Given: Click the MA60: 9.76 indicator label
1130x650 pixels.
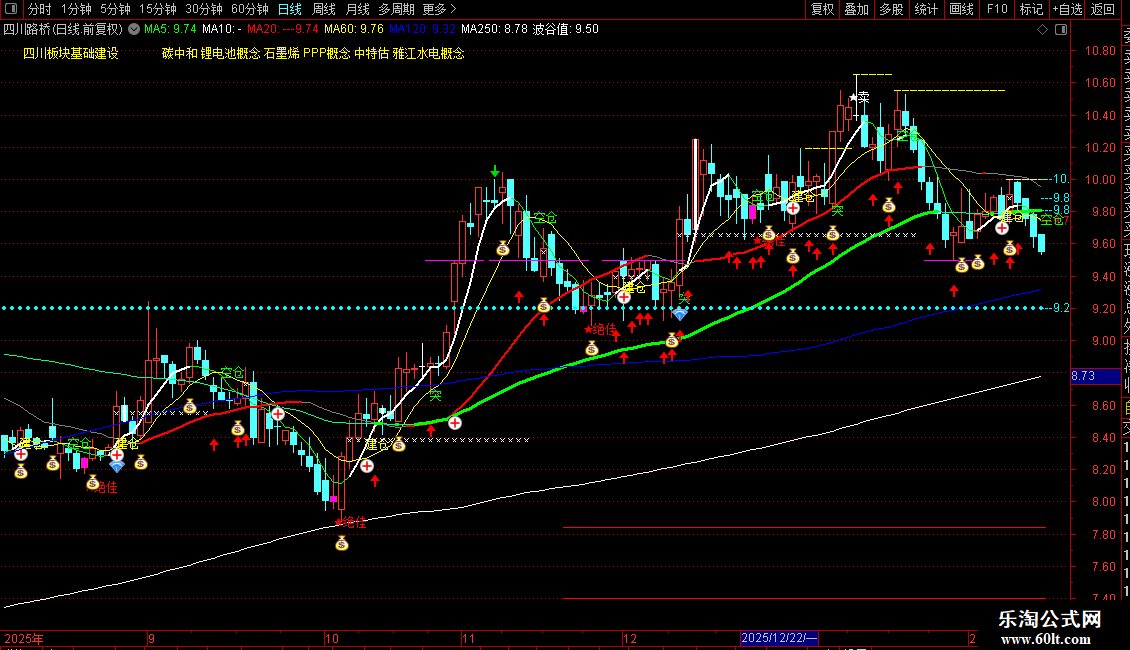Looking at the screenshot, I should point(354,29).
